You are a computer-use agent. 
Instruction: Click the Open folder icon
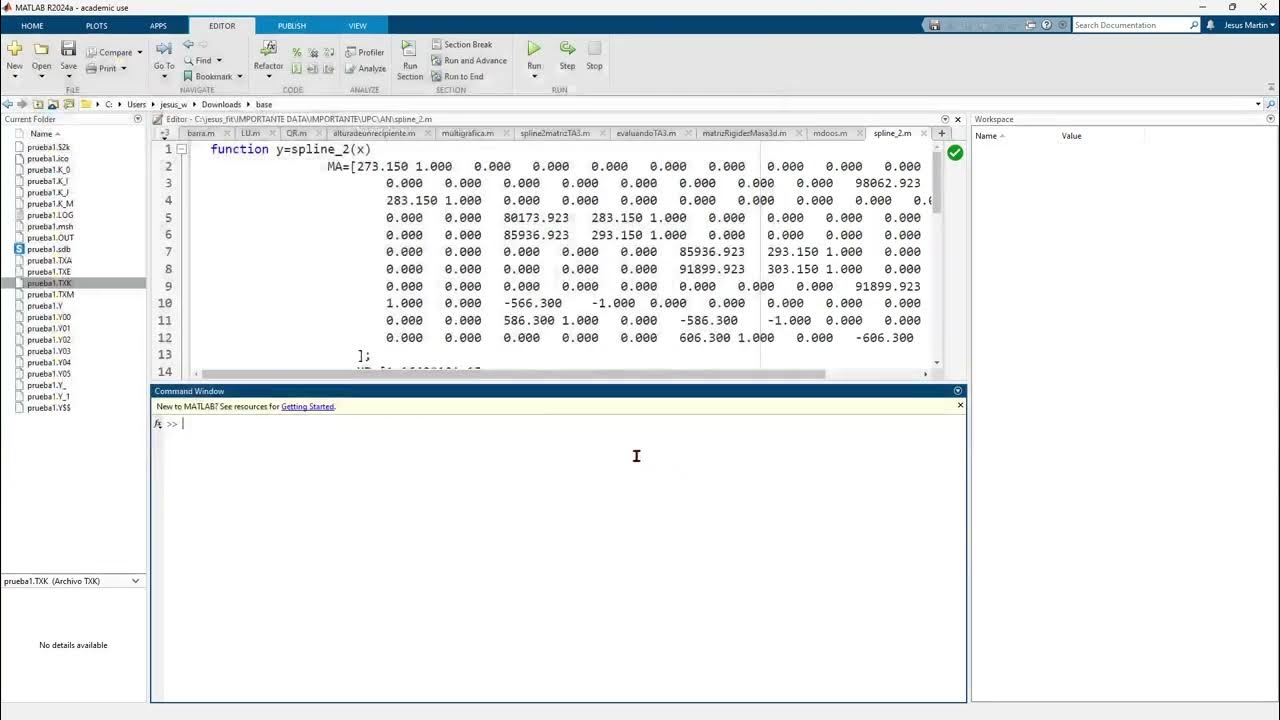(x=41, y=48)
